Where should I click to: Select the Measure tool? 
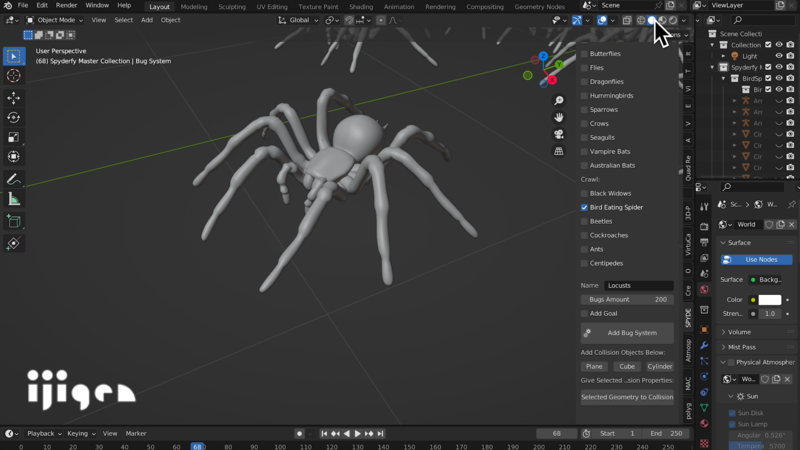[x=14, y=199]
